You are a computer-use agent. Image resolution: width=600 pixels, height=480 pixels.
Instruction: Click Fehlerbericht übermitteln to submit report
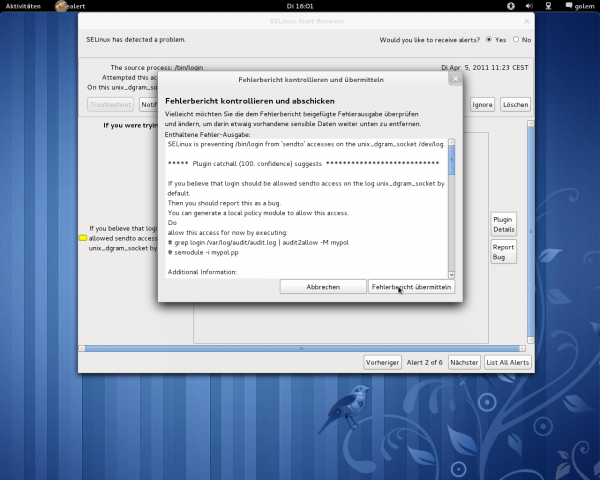(x=411, y=287)
